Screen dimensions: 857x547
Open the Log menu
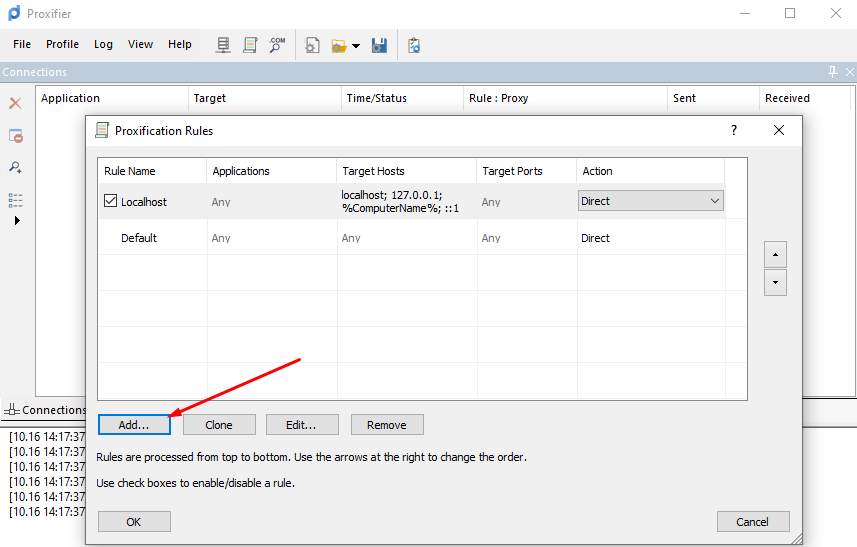coord(103,44)
